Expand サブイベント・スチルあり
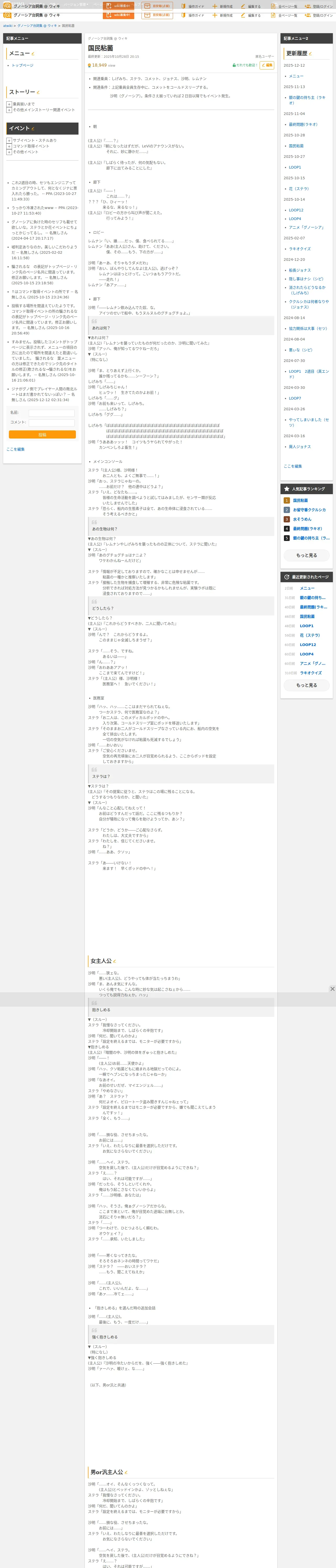 [9, 141]
